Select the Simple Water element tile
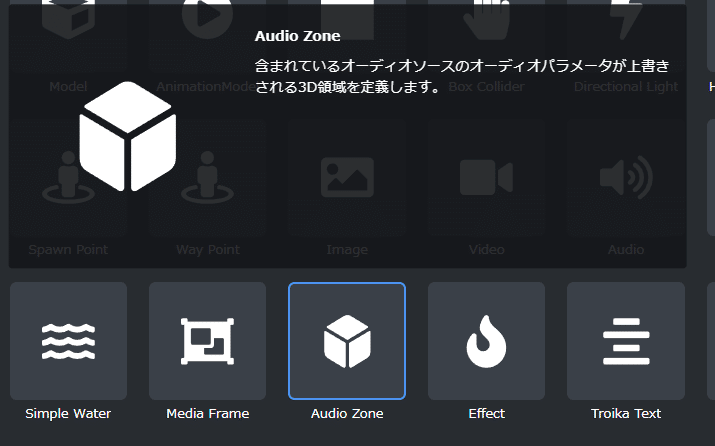The height and width of the screenshot is (446, 715). click(x=68, y=341)
